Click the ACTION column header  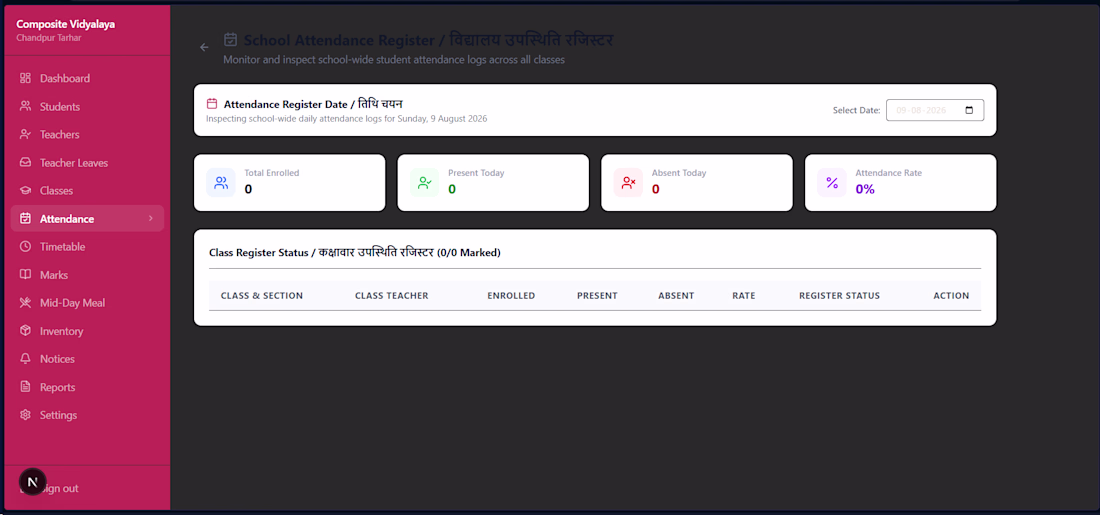pyautogui.click(x=951, y=296)
